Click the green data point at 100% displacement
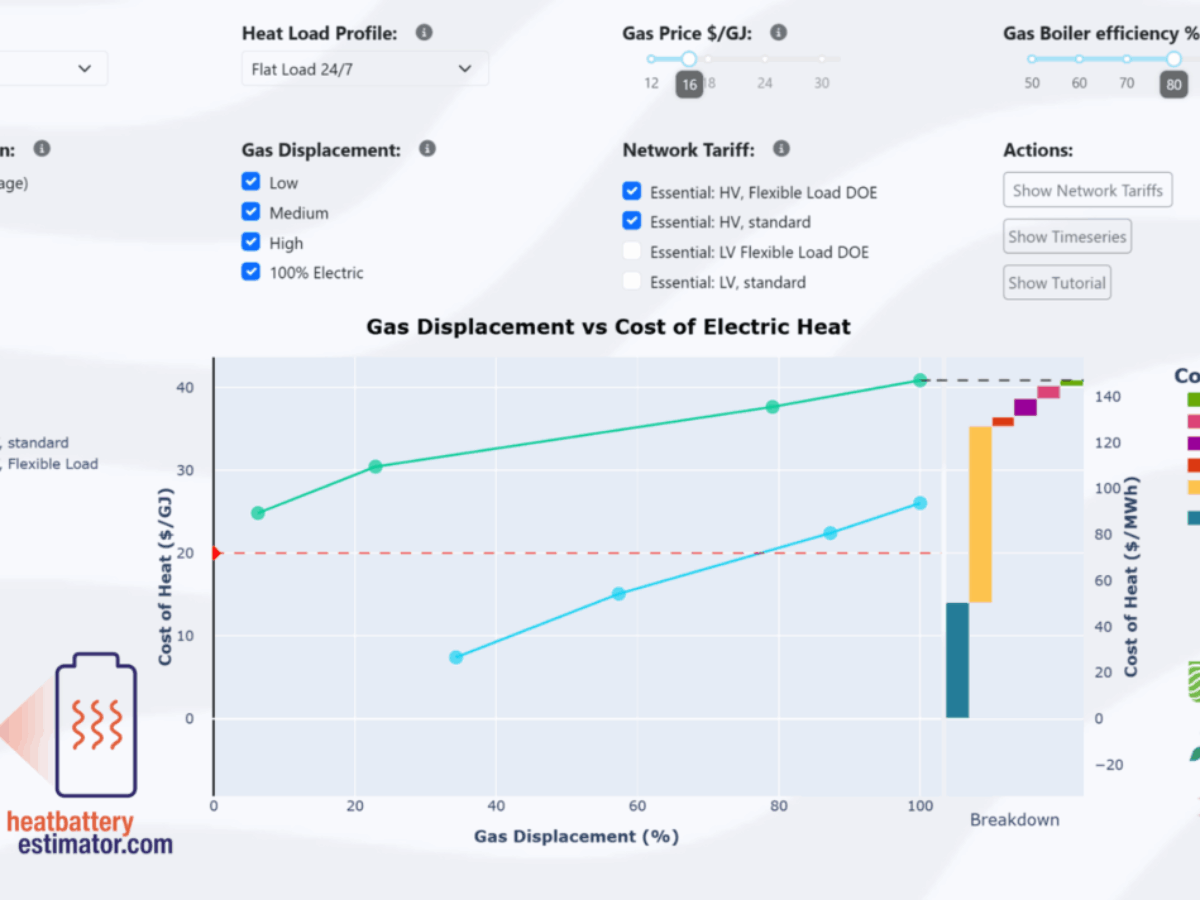This screenshot has height=900, width=1200. click(919, 380)
